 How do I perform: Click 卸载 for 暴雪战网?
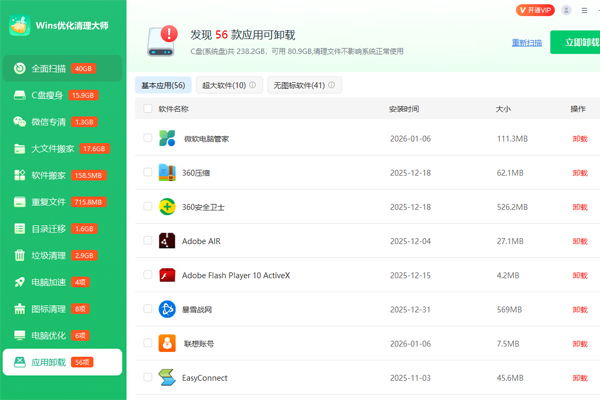click(x=580, y=309)
